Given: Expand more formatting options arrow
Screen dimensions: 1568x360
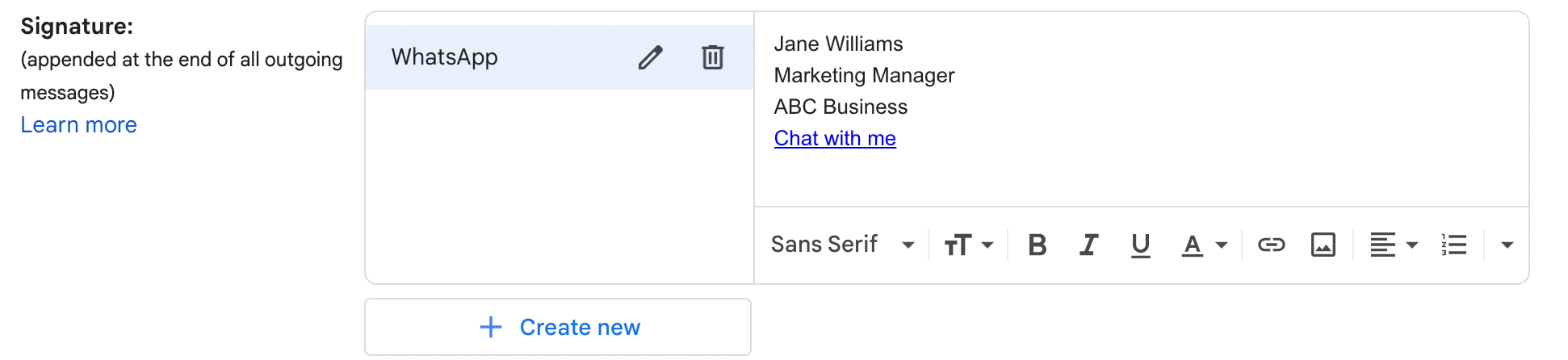Looking at the screenshot, I should [1507, 245].
